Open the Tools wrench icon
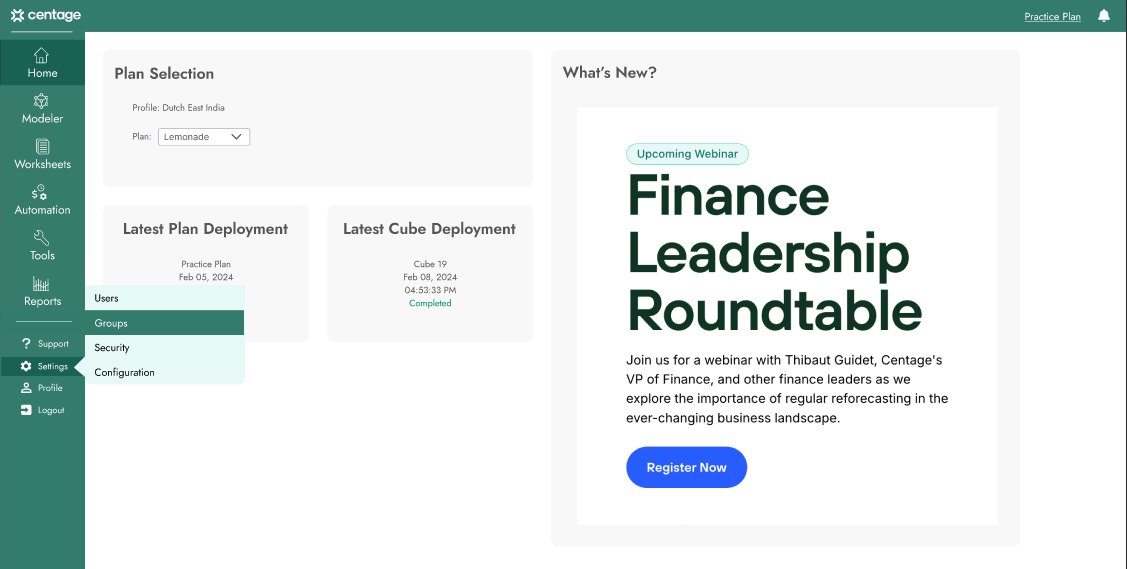 pos(42,238)
